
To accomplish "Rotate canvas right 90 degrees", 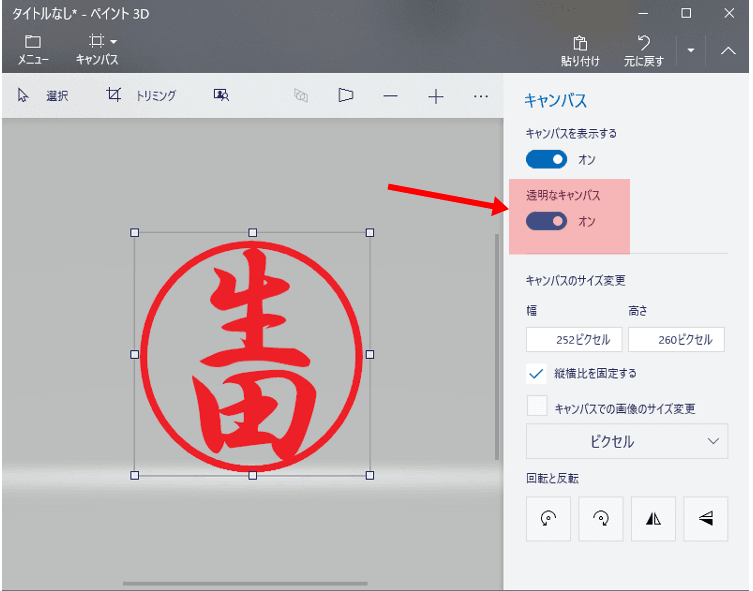I will [601, 518].
